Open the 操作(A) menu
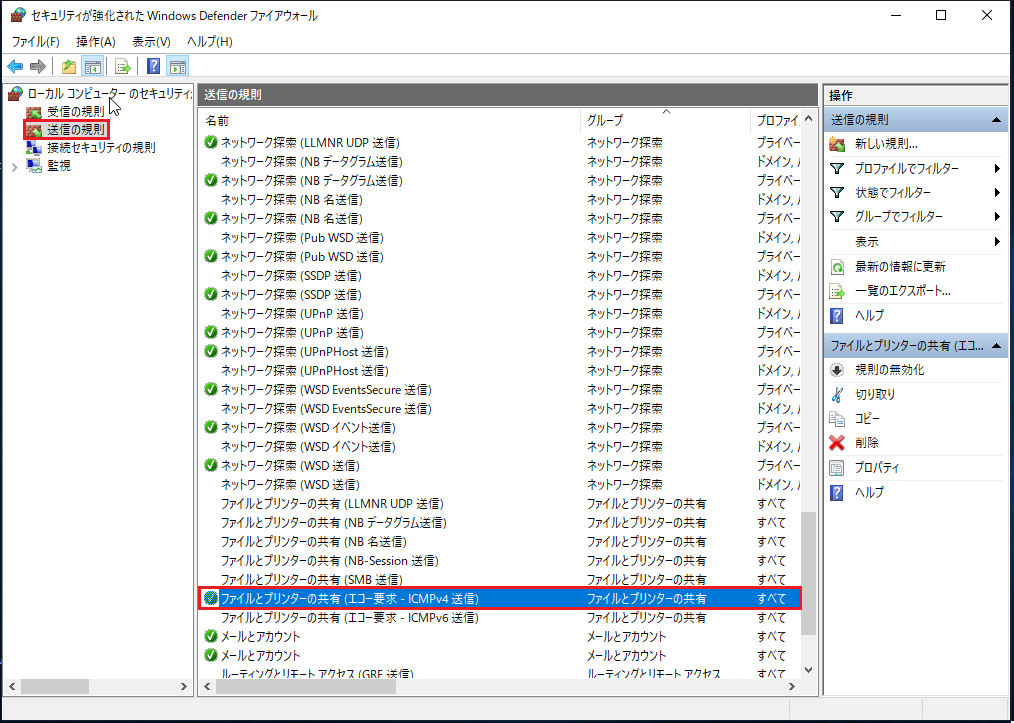Image resolution: width=1014 pixels, height=723 pixels. [96, 42]
